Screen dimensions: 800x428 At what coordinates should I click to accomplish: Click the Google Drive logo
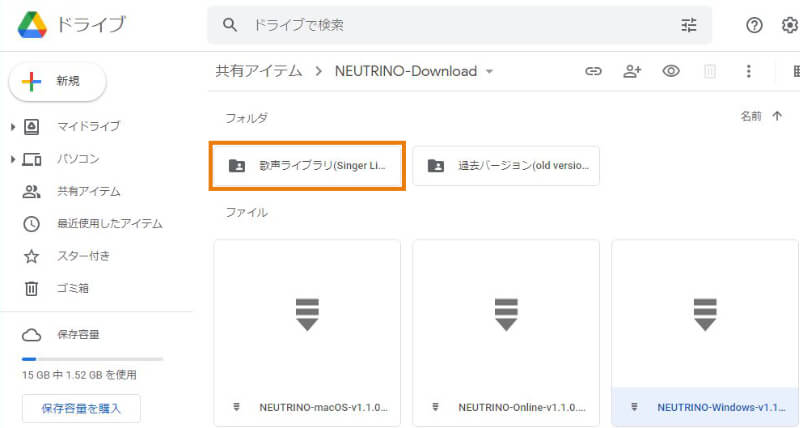coord(32,24)
